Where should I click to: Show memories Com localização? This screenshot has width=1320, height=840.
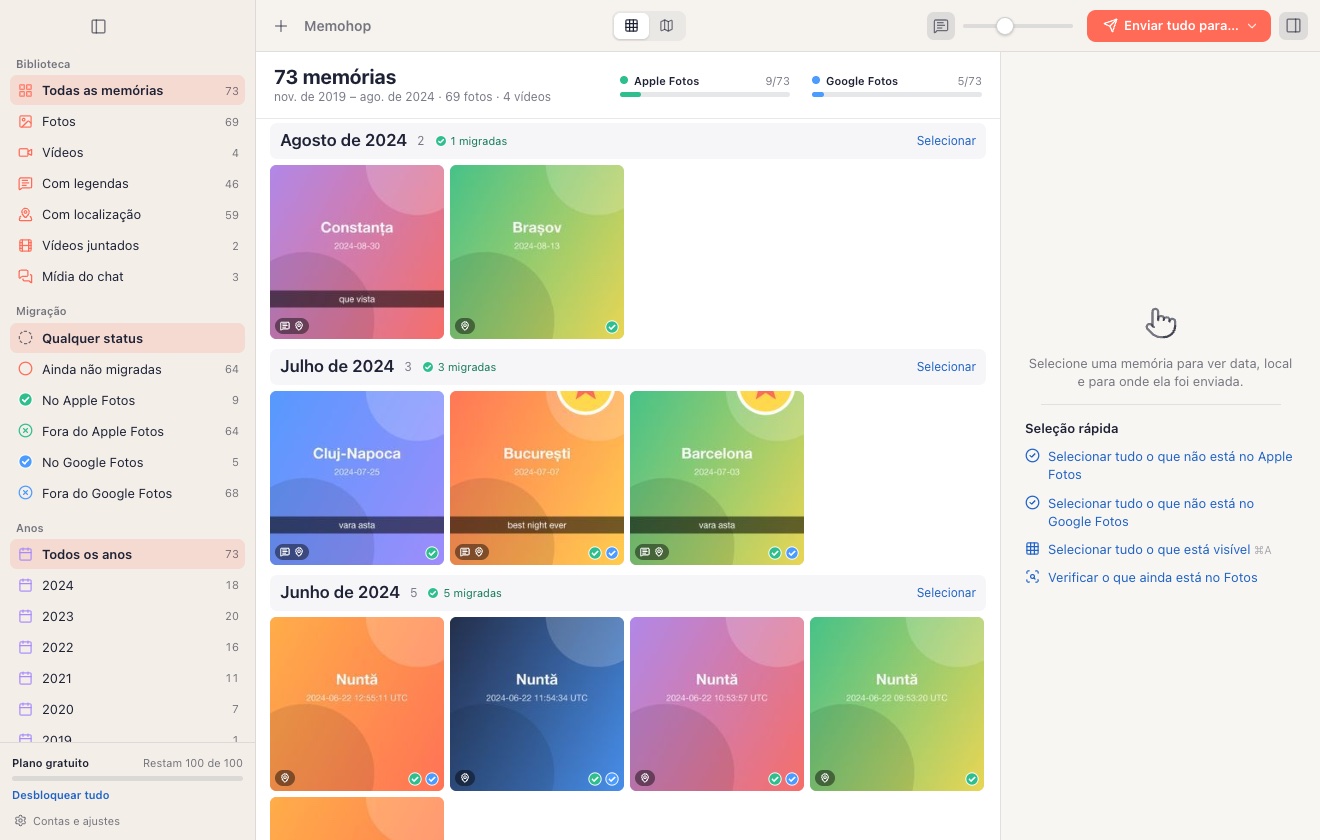coord(127,214)
